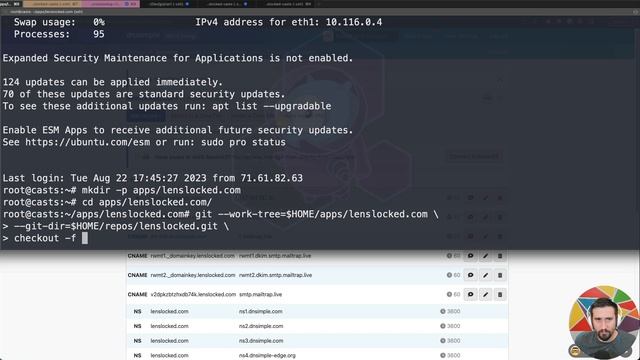Click '--git-dir=$HOME/repos/lenslocked.git' line

[116, 226]
